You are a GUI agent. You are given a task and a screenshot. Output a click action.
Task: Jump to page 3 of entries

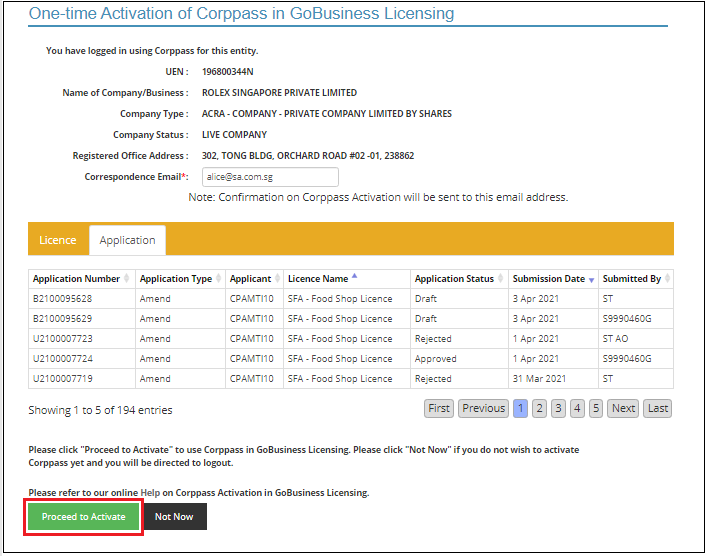pyautogui.click(x=558, y=408)
